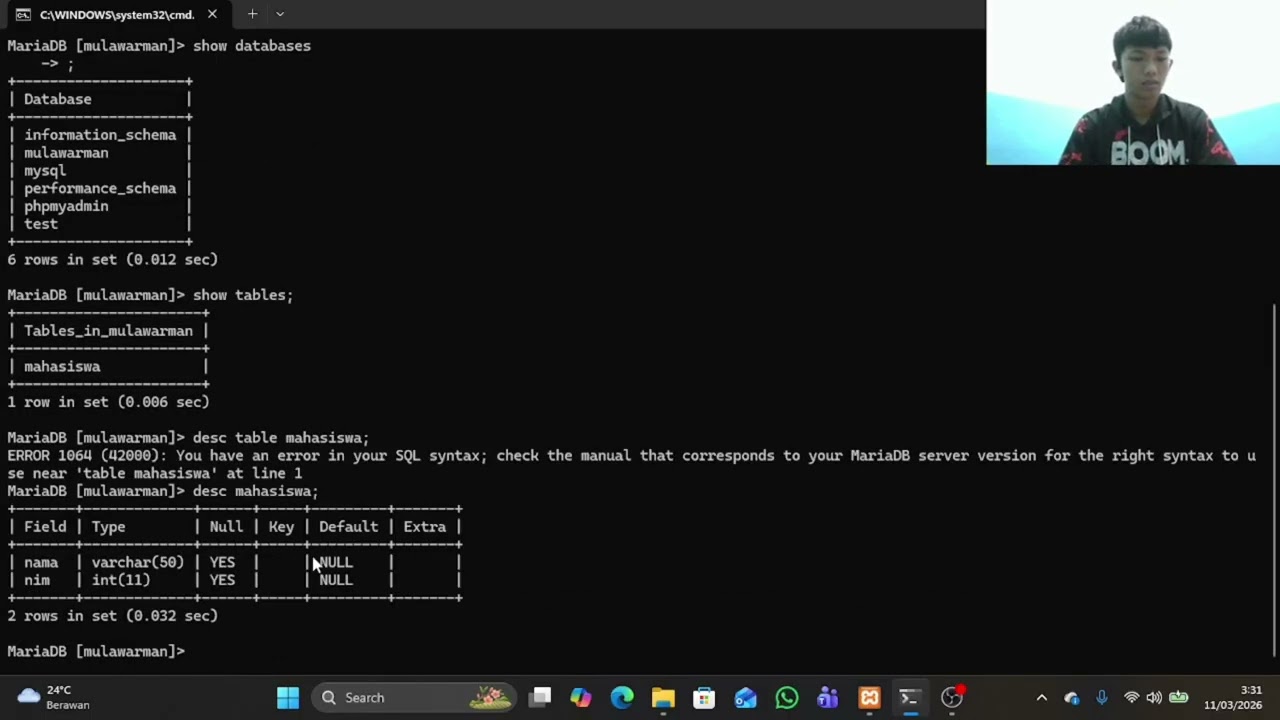This screenshot has width=1280, height=720.
Task: Click the 'information_schema' database row
Action: tap(100, 135)
